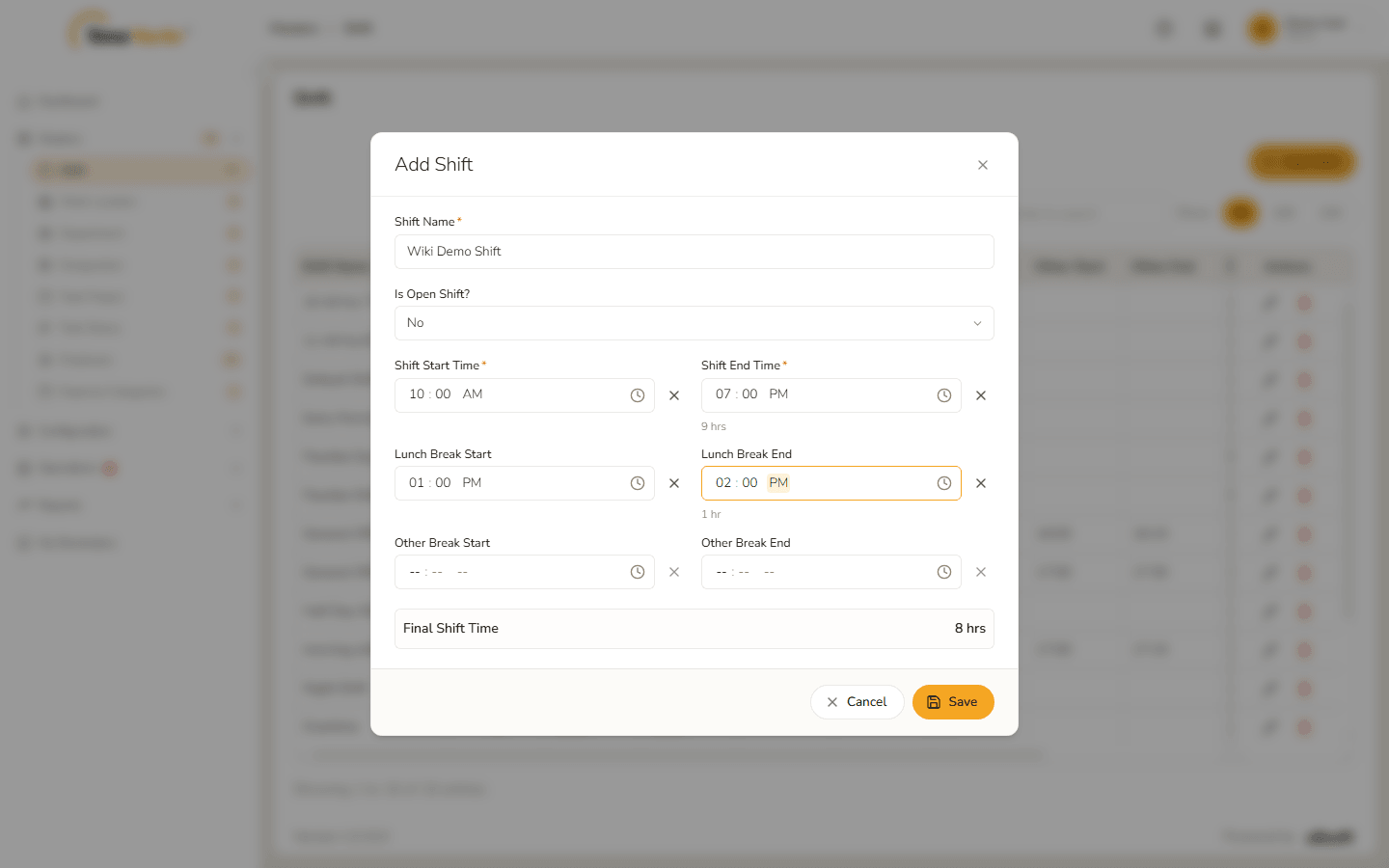This screenshot has width=1389, height=868.
Task: Click the Final Shift Time 8 hrs value
Action: (x=970, y=629)
